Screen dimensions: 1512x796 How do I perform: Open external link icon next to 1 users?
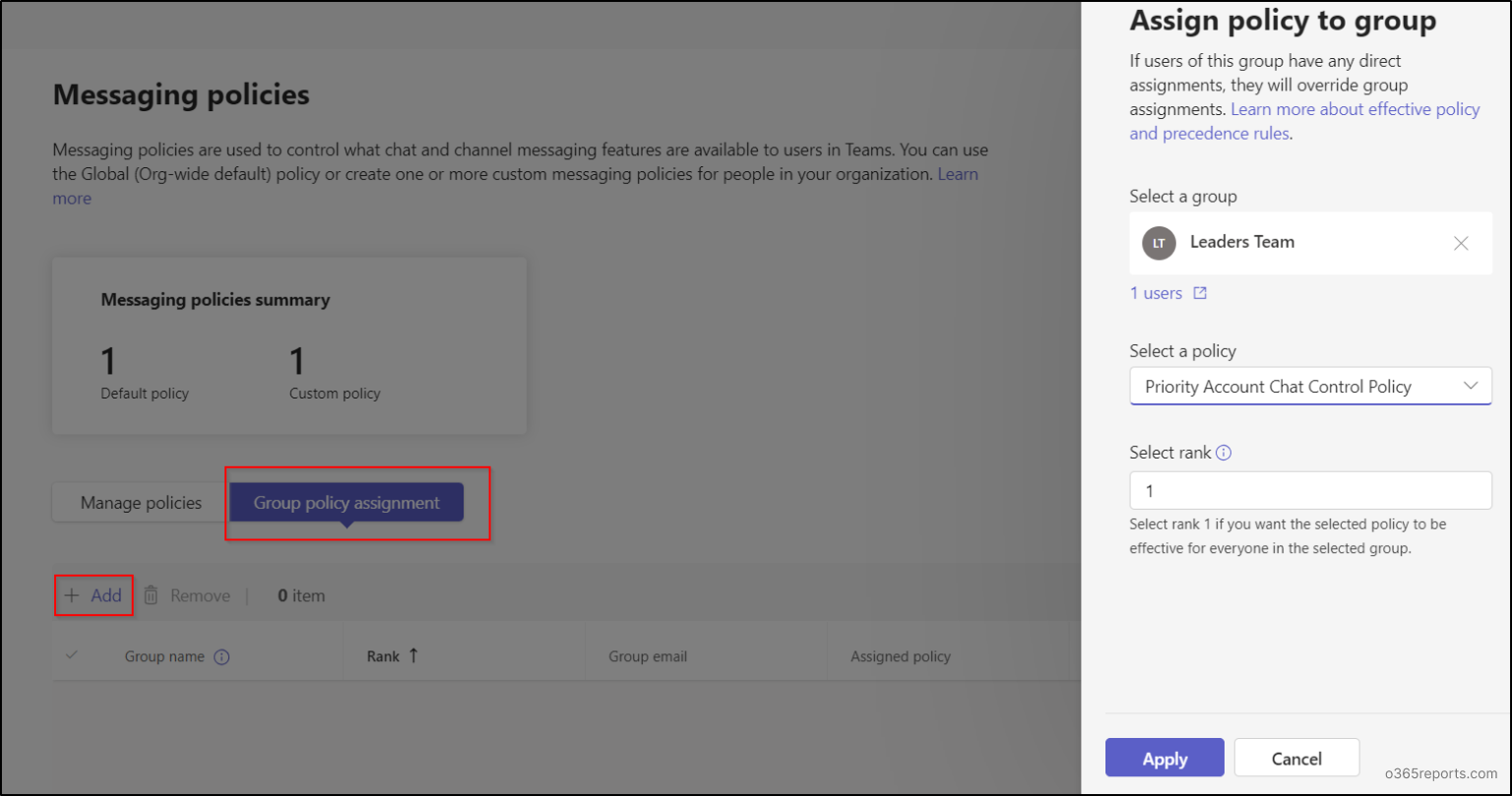(1200, 293)
